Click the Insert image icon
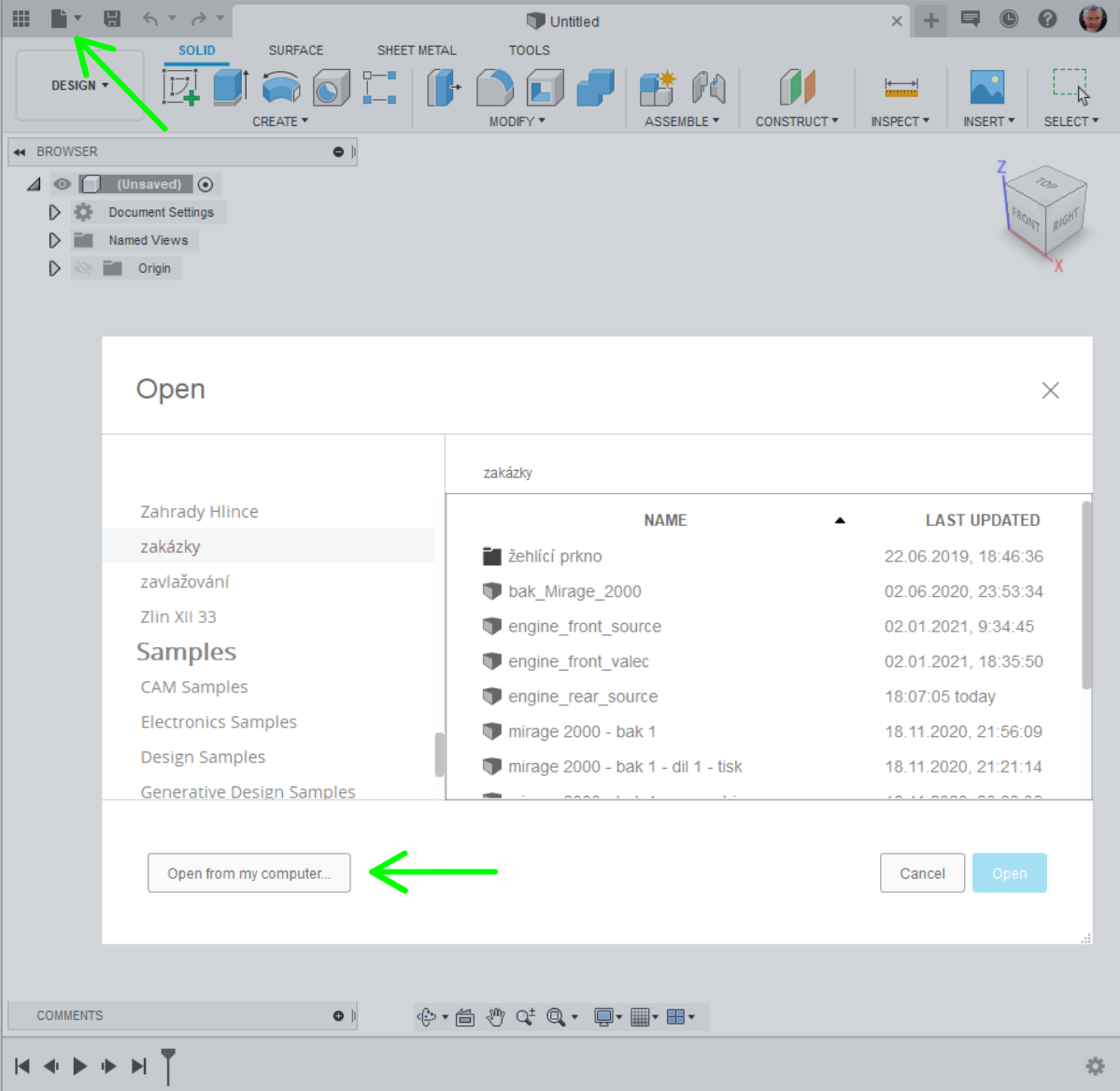Screen dimensions: 1120x1091 [986, 88]
